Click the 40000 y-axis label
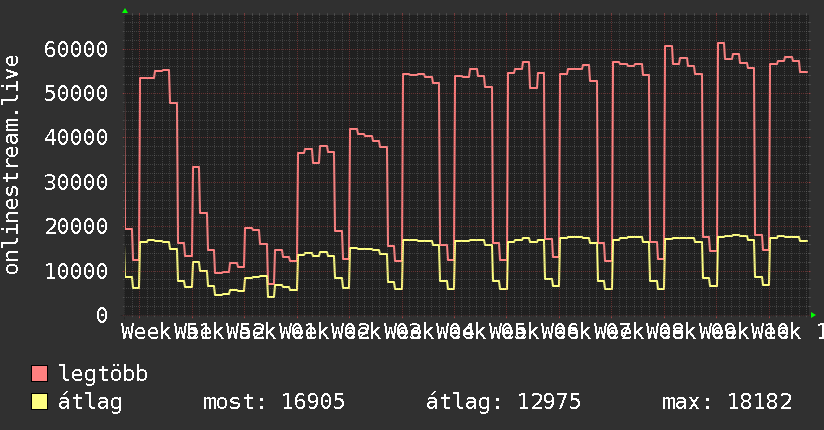The width and height of the screenshot is (824, 430). click(x=76, y=138)
